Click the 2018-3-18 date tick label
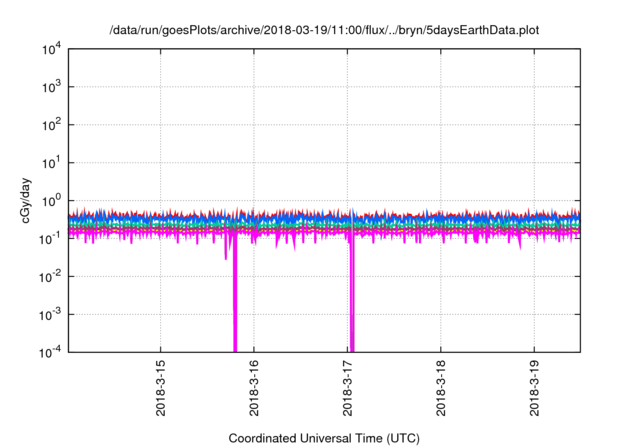640x448 pixels. (440, 388)
